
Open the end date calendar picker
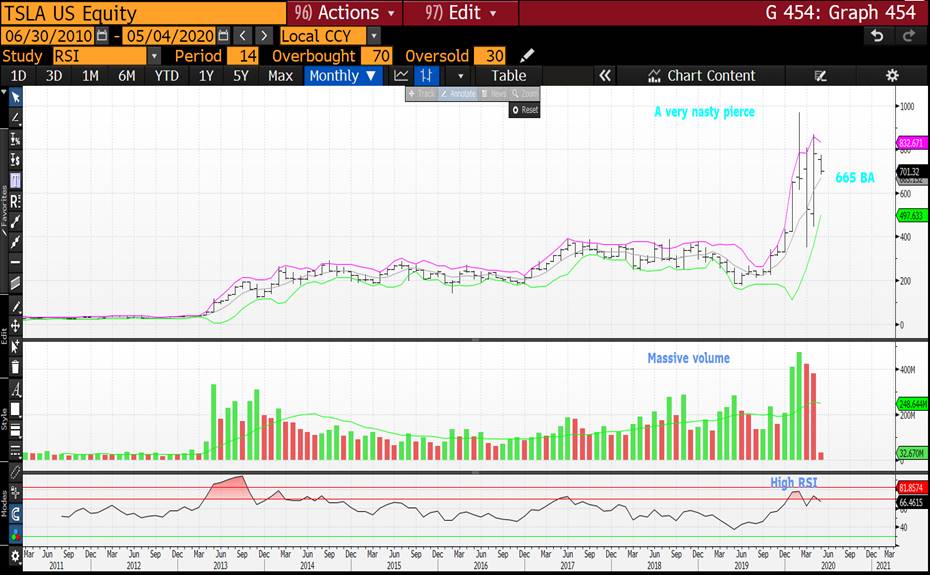point(223,36)
